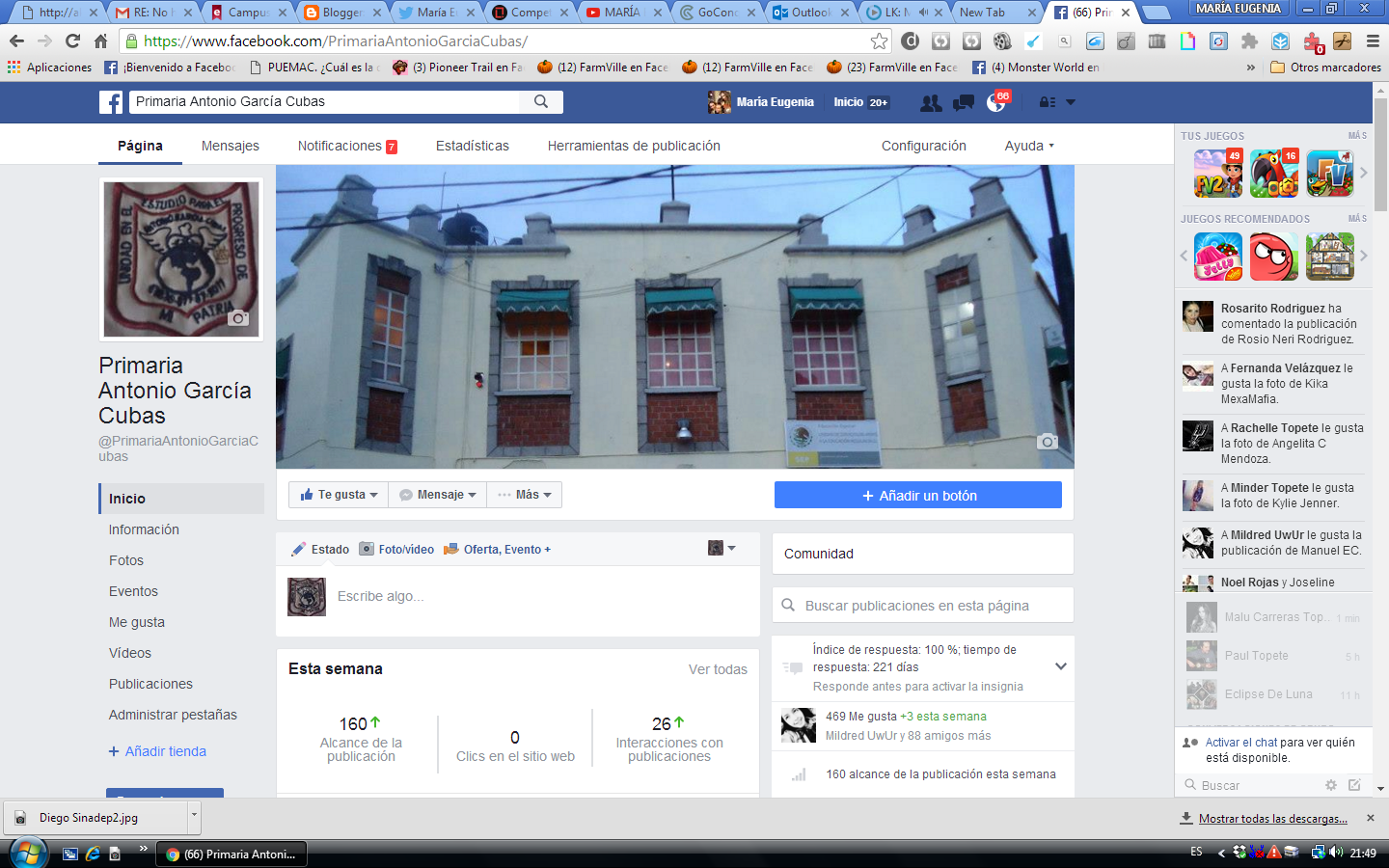Click the Ver todas link
This screenshot has width=1389, height=868.
[718, 669]
